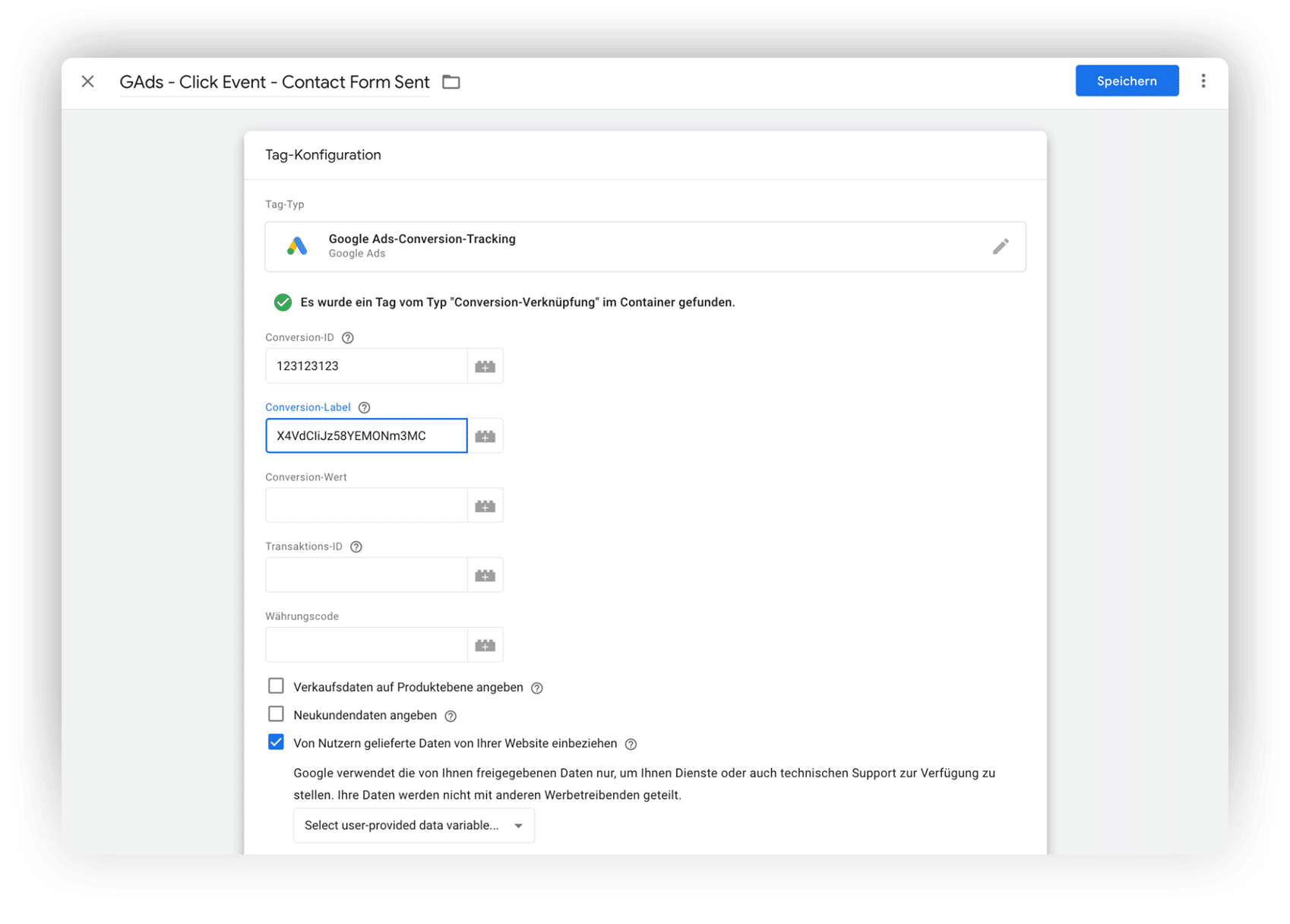The height and width of the screenshot is (924, 1290).
Task: Uncheck Von Nutzern gelieferte Daten checkbox
Action: (x=276, y=742)
